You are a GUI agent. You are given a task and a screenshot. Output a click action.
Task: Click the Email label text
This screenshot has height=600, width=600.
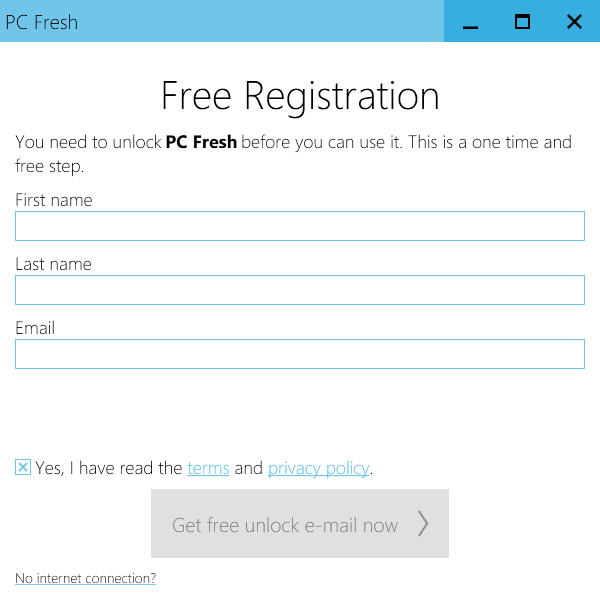pos(35,328)
